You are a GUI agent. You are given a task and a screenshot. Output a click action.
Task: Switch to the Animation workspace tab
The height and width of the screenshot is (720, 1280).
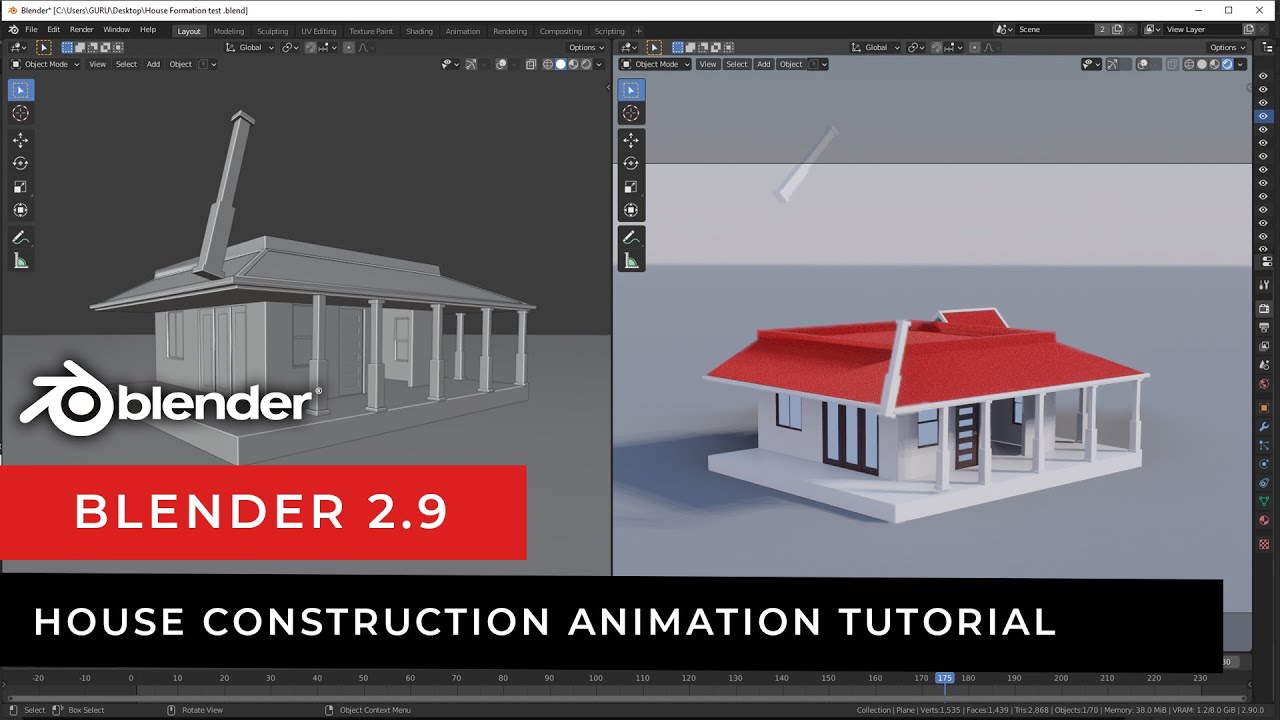coord(463,31)
